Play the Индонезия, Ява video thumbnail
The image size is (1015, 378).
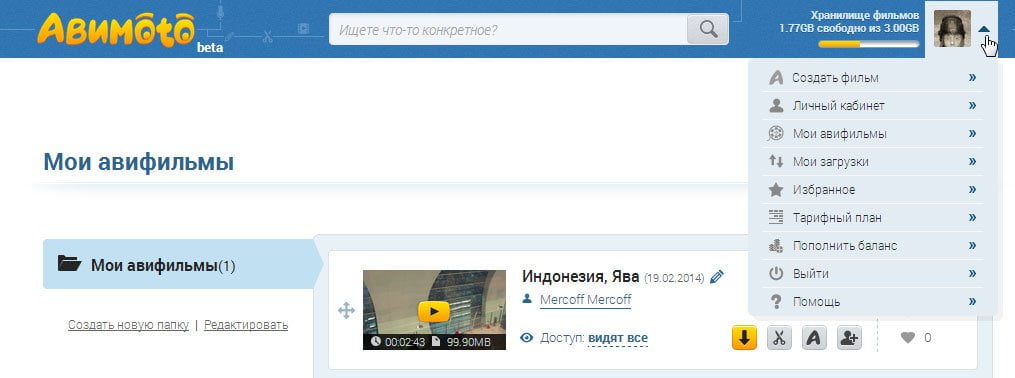[434, 310]
